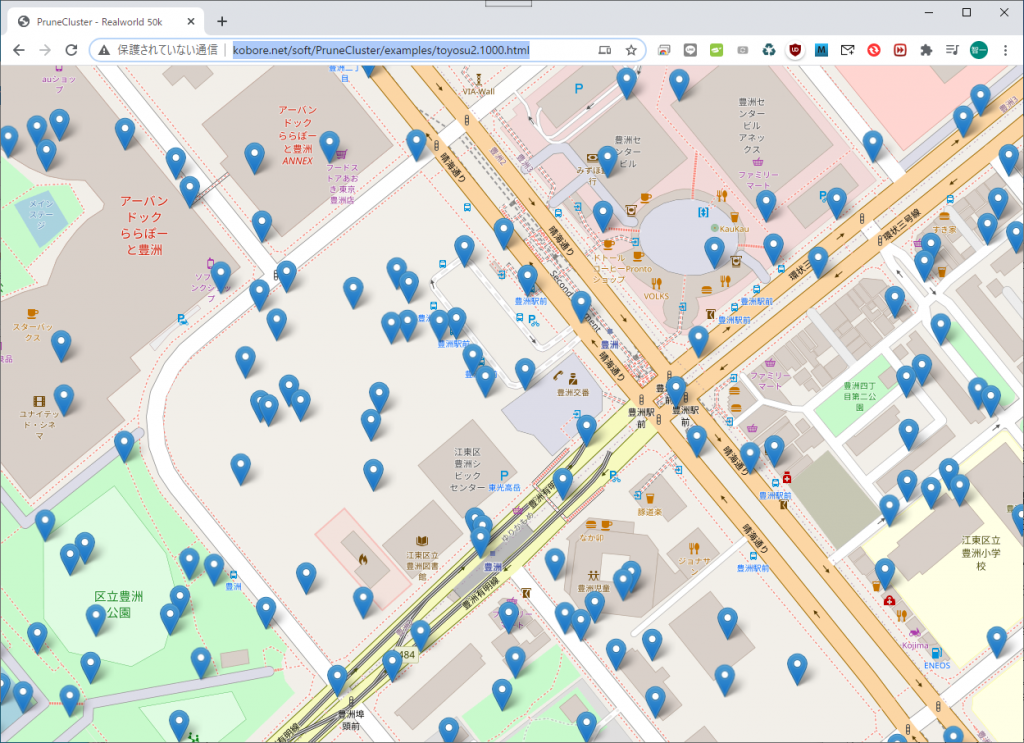This screenshot has width=1024, height=743.
Task: Click the marker beside ANNEX label
Action: (x=329, y=143)
